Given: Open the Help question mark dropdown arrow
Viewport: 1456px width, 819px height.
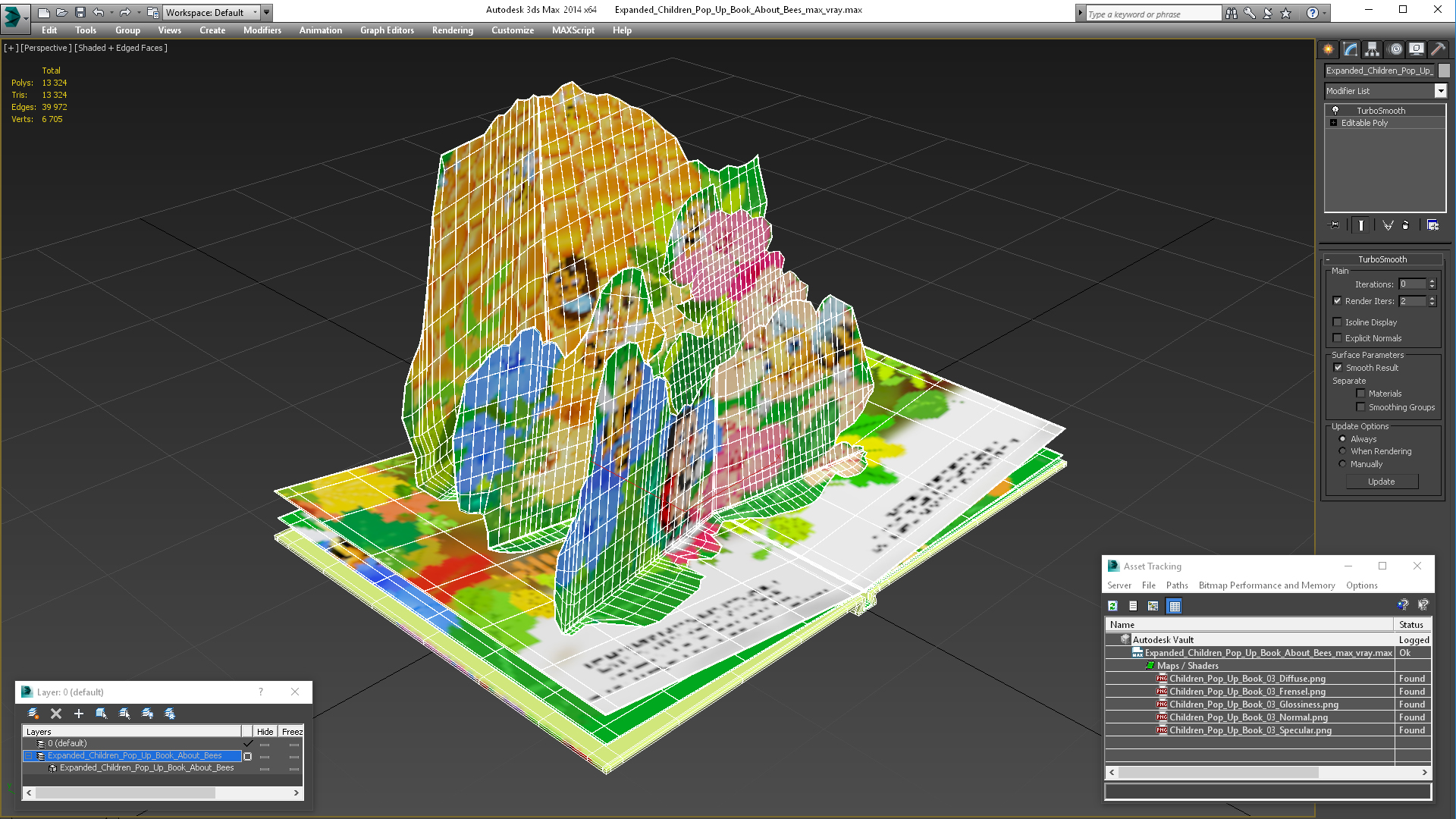Looking at the screenshot, I should [1325, 13].
